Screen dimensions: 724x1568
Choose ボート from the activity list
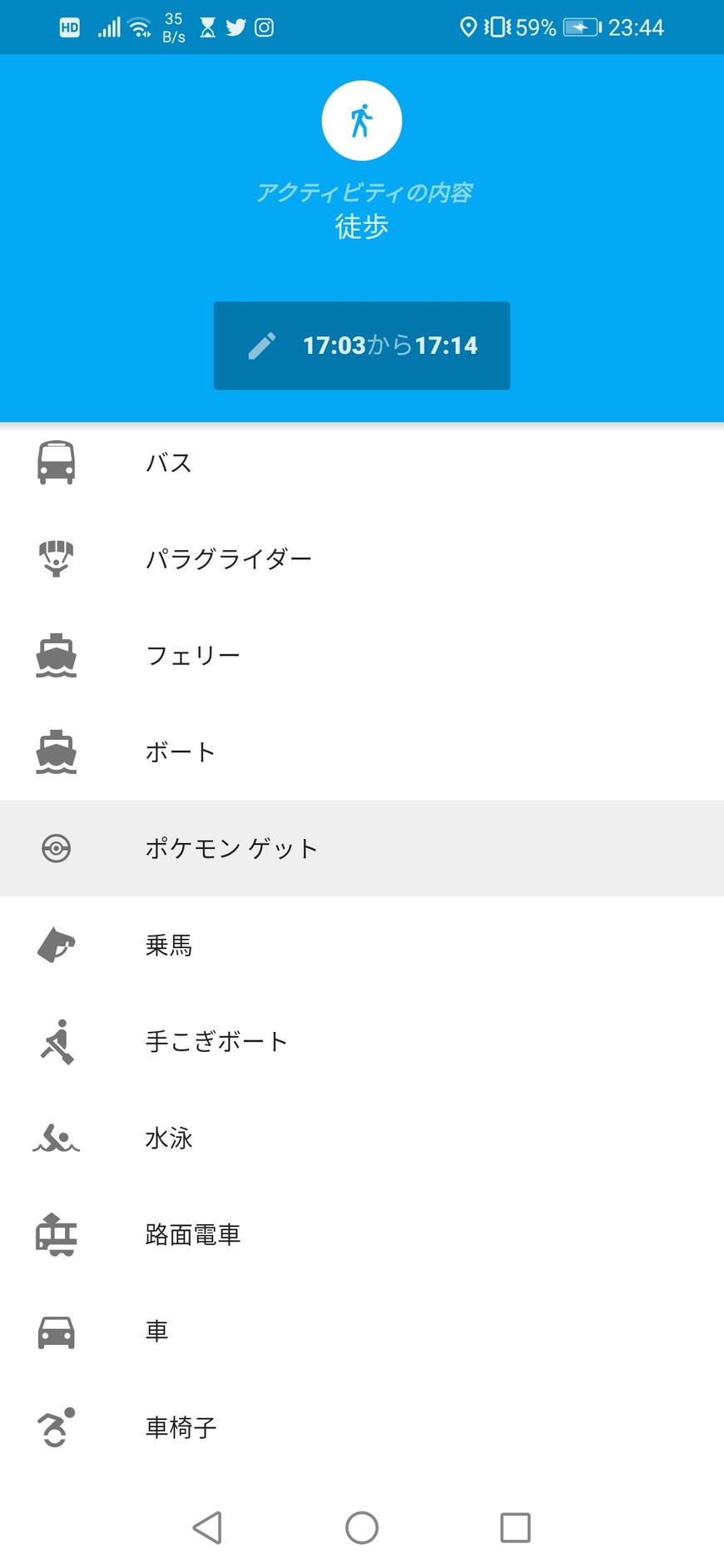coord(181,752)
